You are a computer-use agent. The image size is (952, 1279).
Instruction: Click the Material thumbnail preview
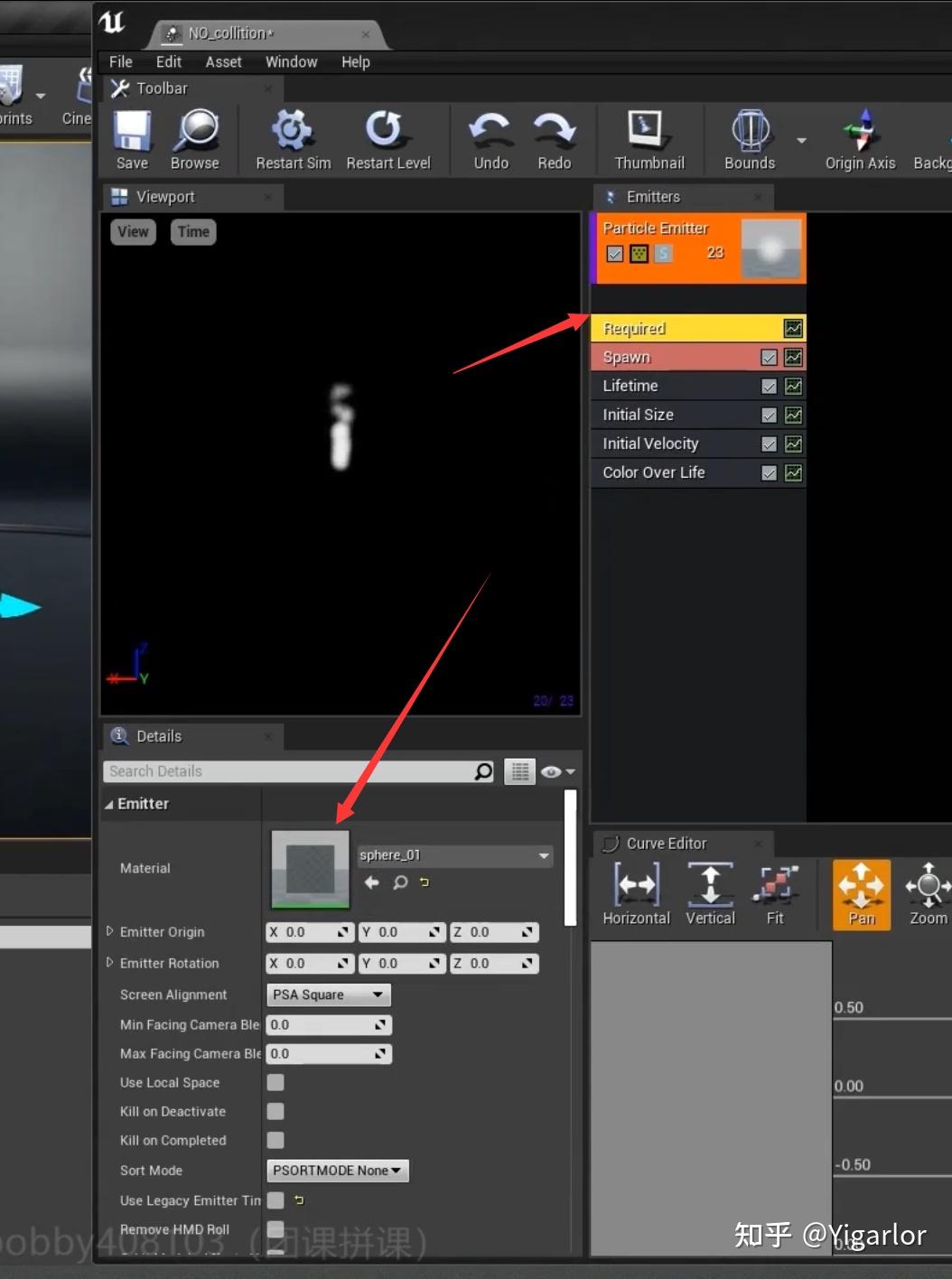pos(310,869)
